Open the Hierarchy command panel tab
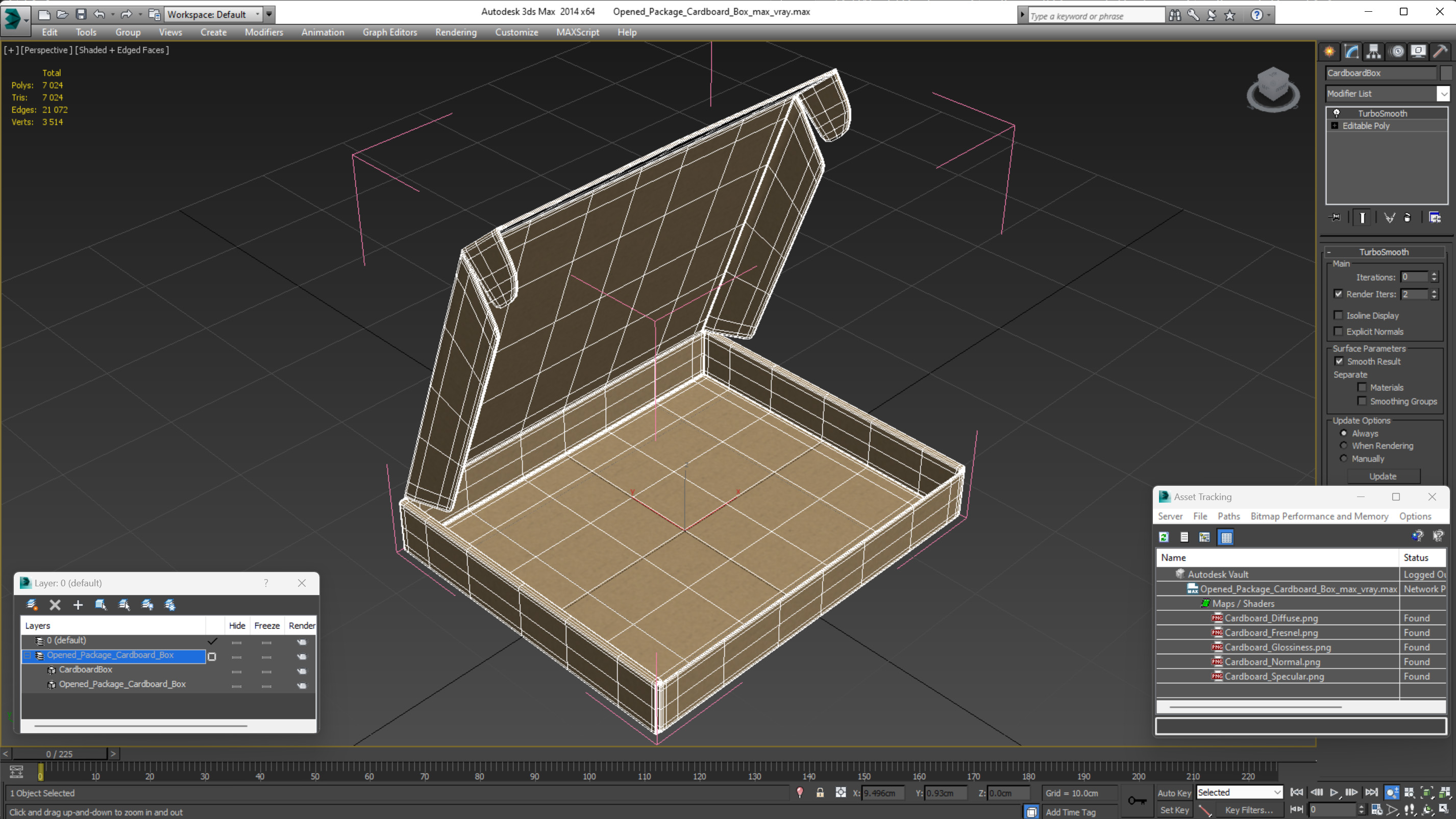This screenshot has height=819, width=1456. [1373, 52]
